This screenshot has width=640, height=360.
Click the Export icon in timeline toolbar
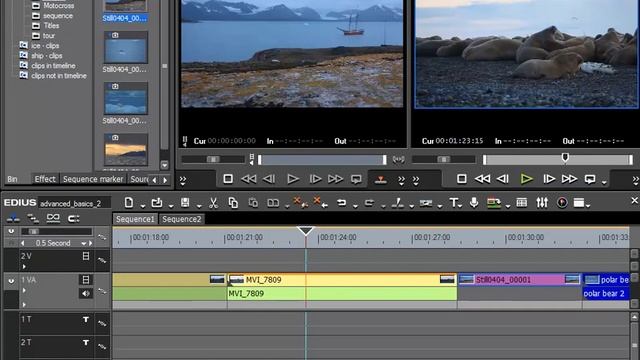coord(494,202)
